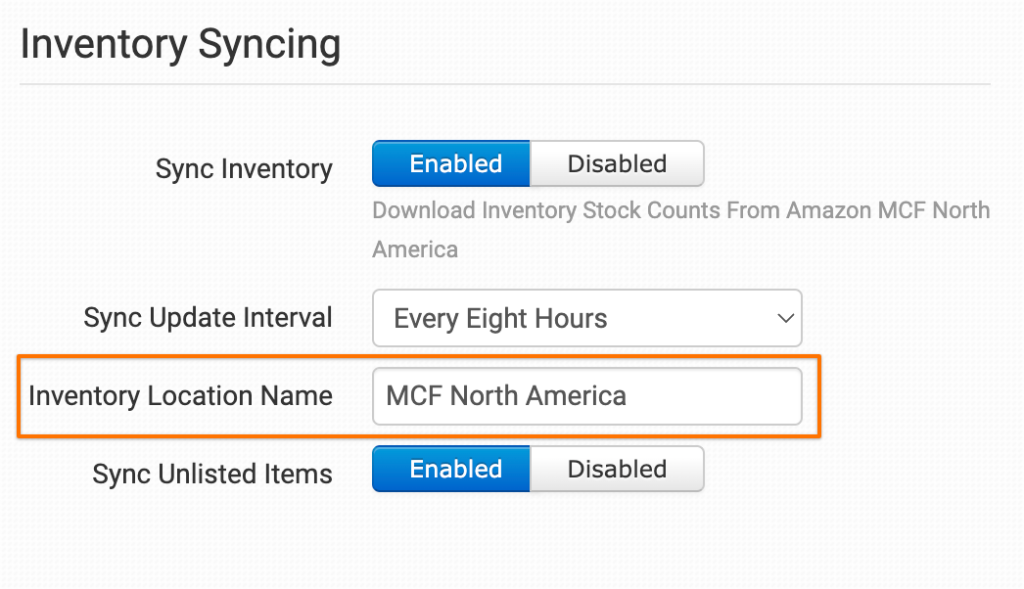Viewport: 1024px width, 589px height.
Task: Select the 'Every Eight Hours' value text
Action: [500, 319]
